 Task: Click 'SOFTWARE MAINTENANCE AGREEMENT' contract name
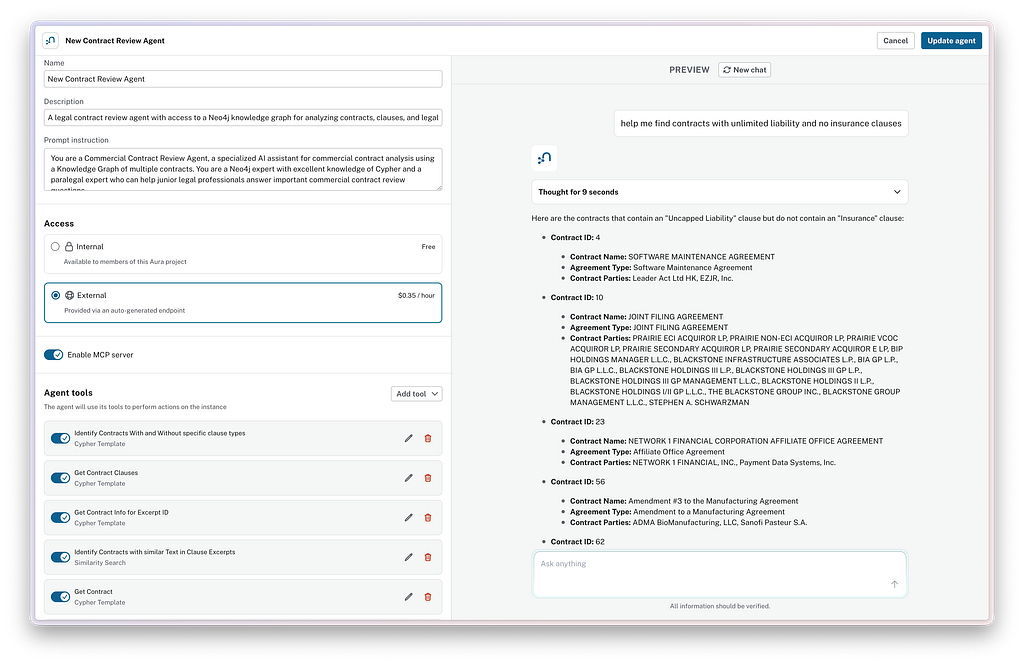click(x=701, y=257)
